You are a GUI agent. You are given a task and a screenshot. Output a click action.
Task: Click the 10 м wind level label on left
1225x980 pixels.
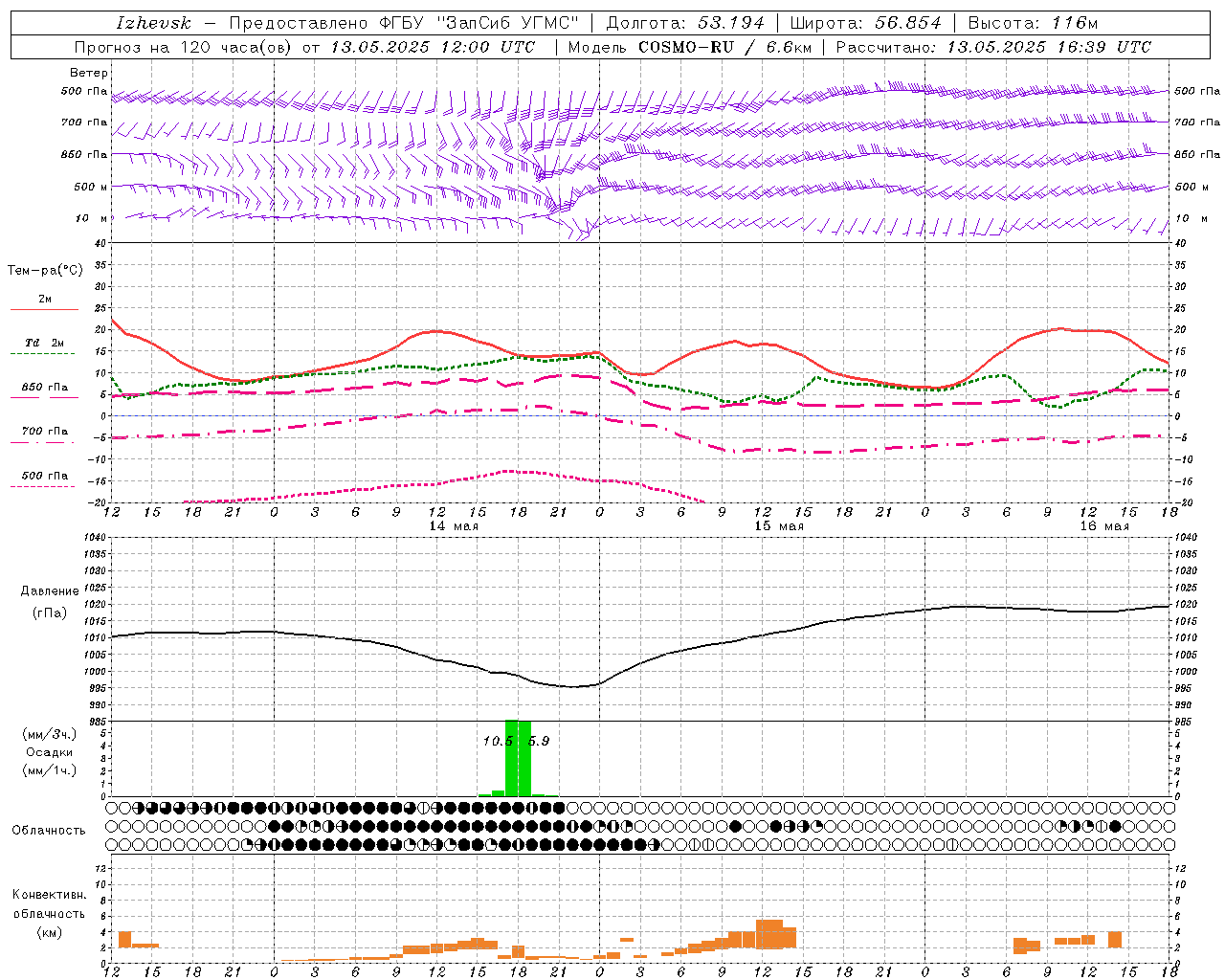point(91,218)
